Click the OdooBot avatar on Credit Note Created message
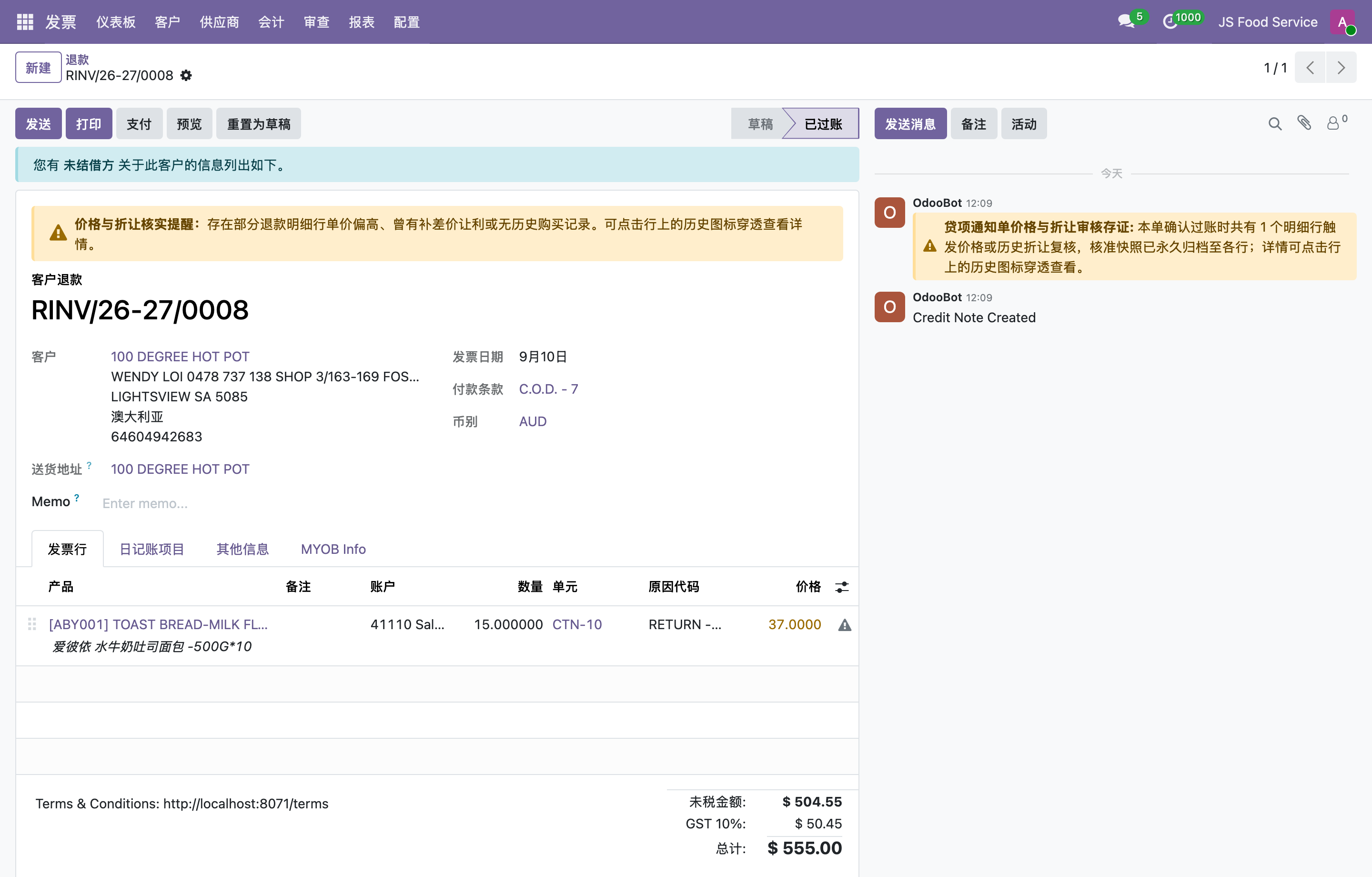Viewport: 1372px width, 877px height. pos(889,307)
